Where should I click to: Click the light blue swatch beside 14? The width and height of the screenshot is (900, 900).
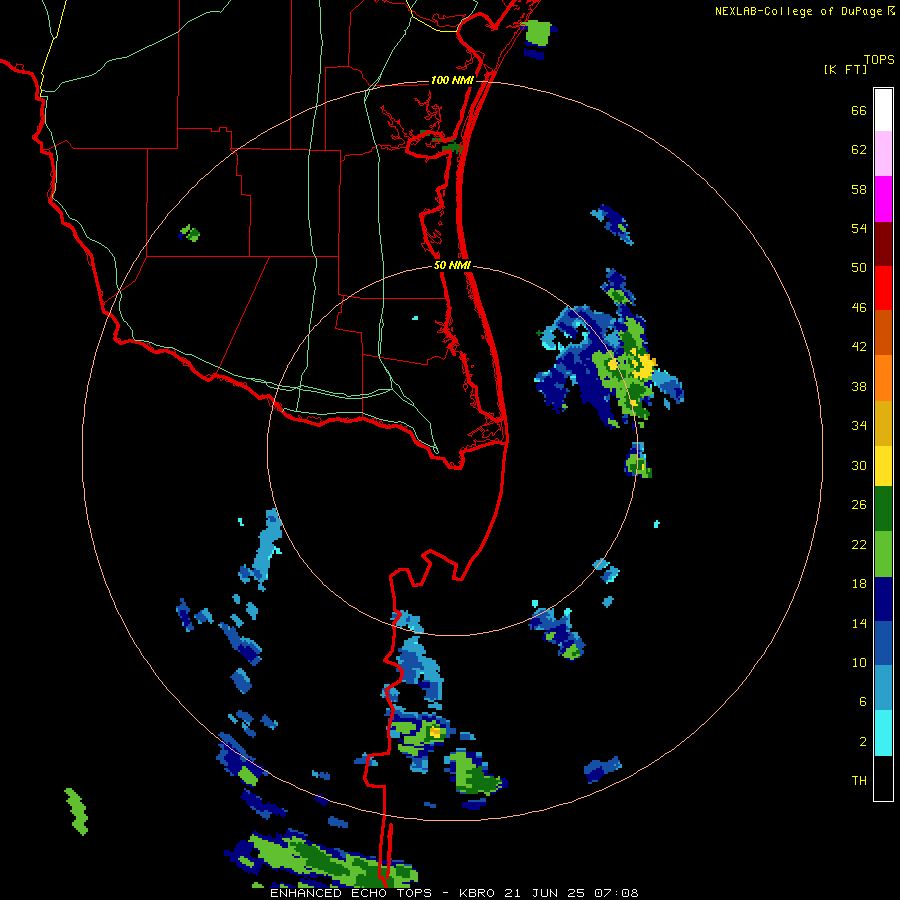(x=883, y=688)
